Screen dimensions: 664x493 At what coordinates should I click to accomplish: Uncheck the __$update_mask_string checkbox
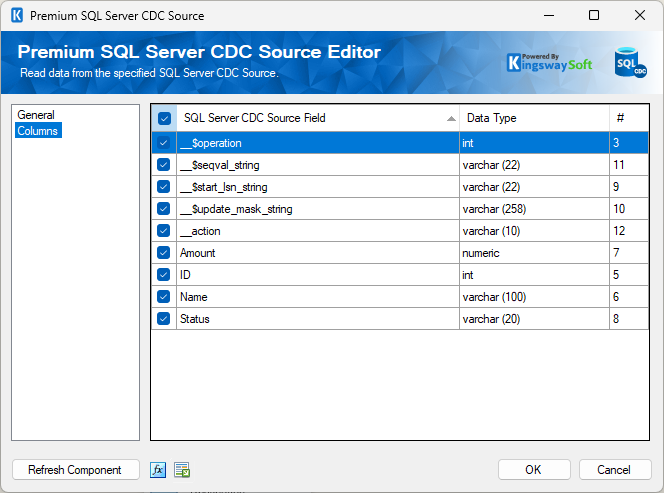(x=163, y=209)
